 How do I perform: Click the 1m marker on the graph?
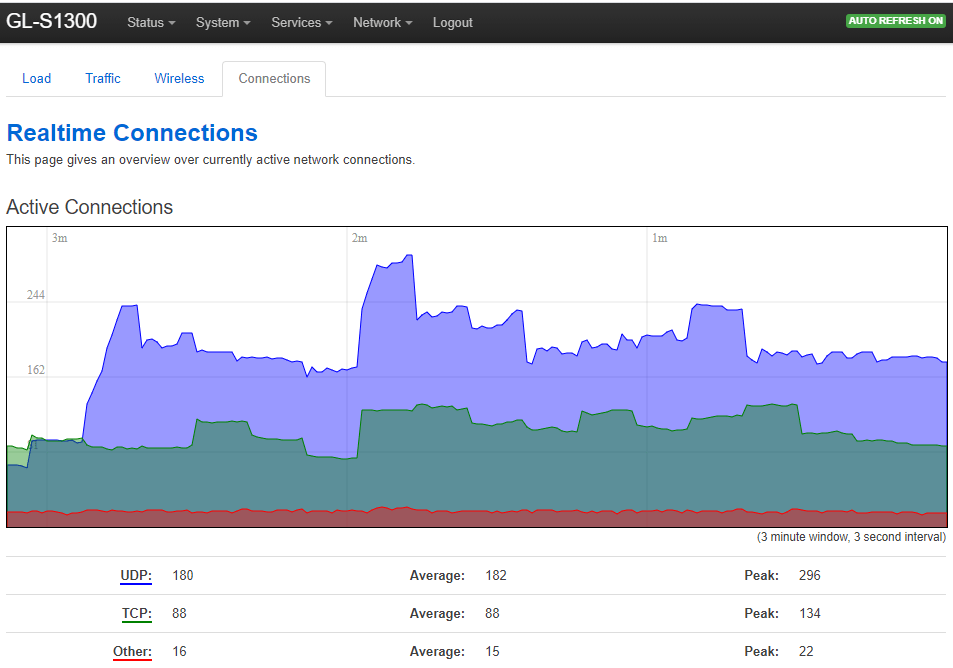[659, 238]
